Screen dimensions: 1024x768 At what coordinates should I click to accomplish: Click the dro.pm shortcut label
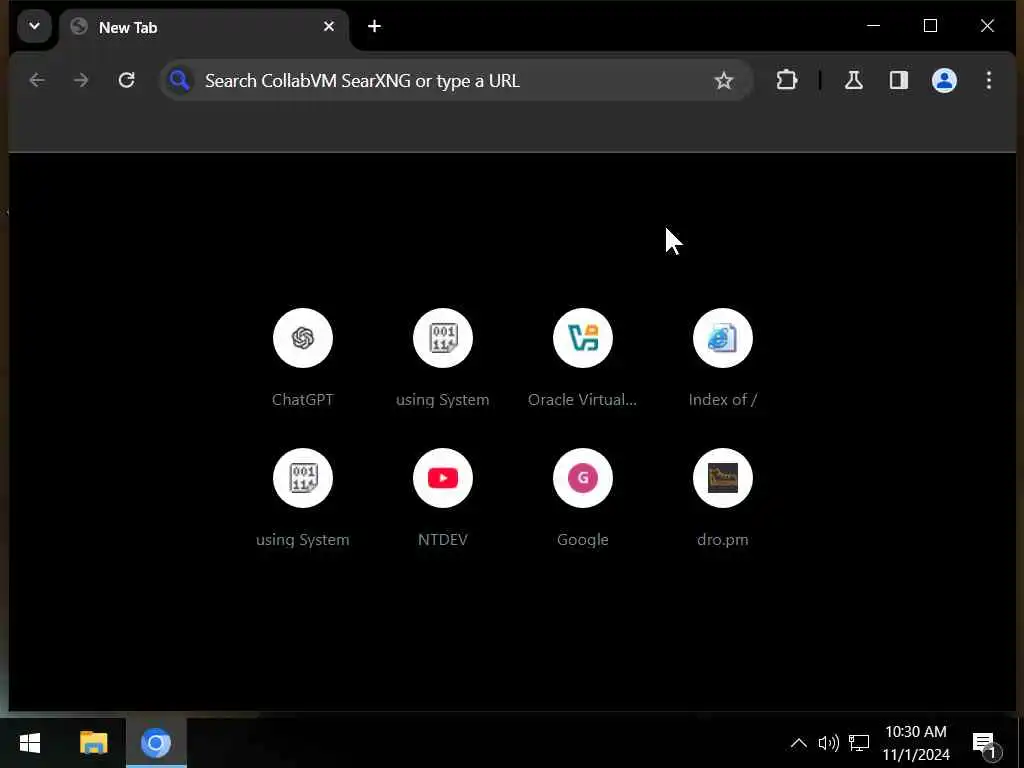pos(722,539)
